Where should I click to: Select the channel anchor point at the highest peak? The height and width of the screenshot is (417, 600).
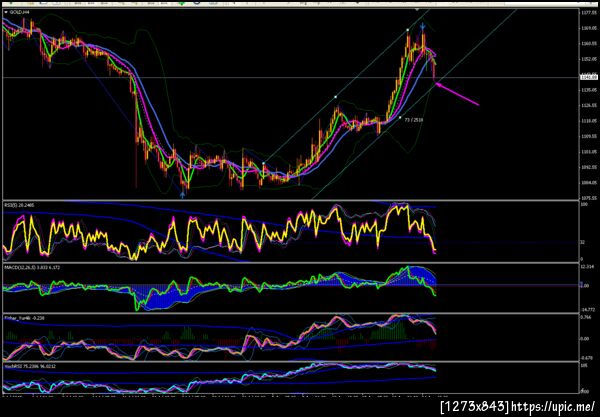[408, 29]
